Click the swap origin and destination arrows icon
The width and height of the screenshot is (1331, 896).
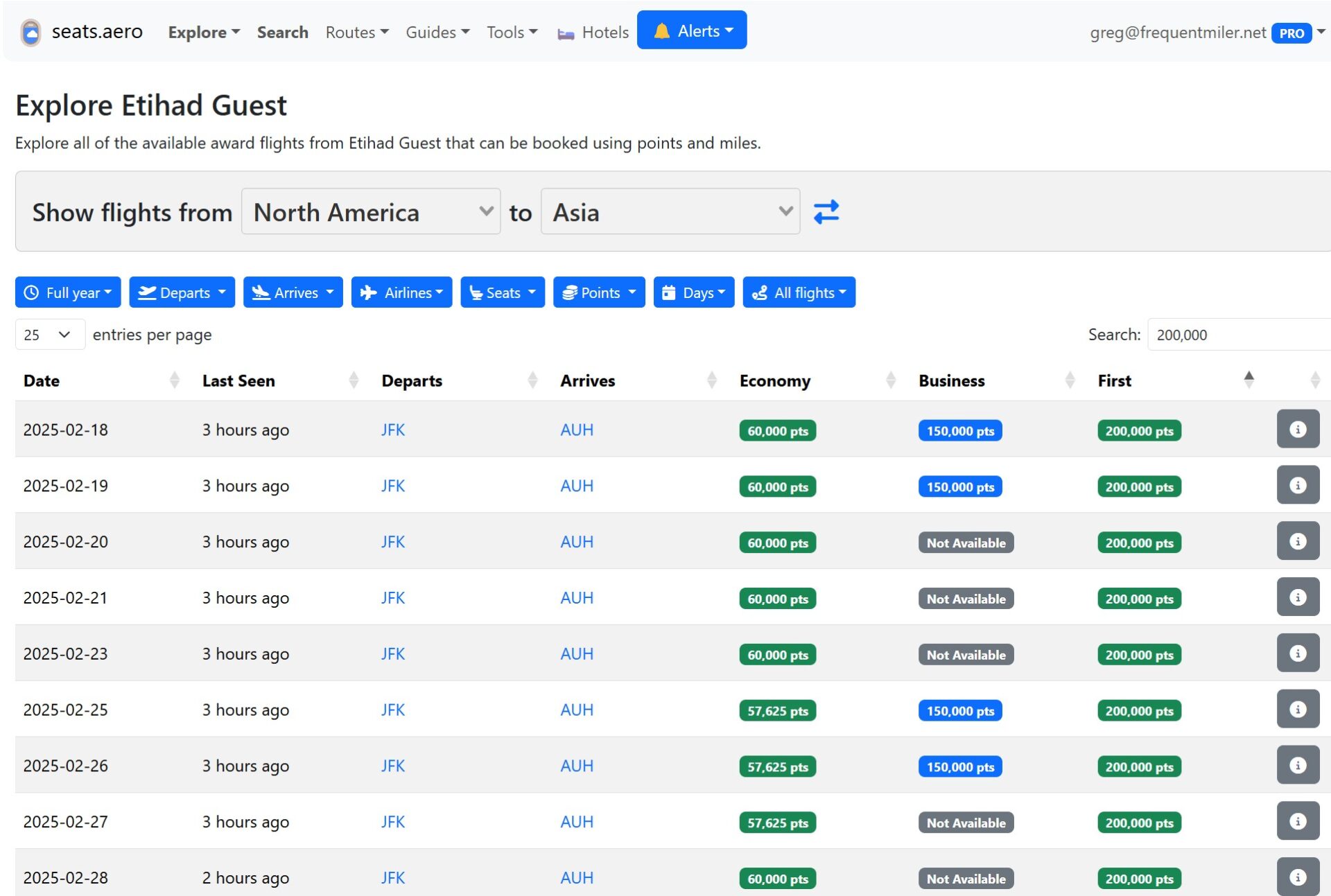[826, 211]
